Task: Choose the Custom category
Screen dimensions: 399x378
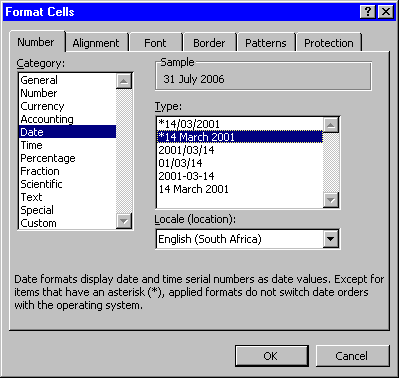Action: point(68,223)
